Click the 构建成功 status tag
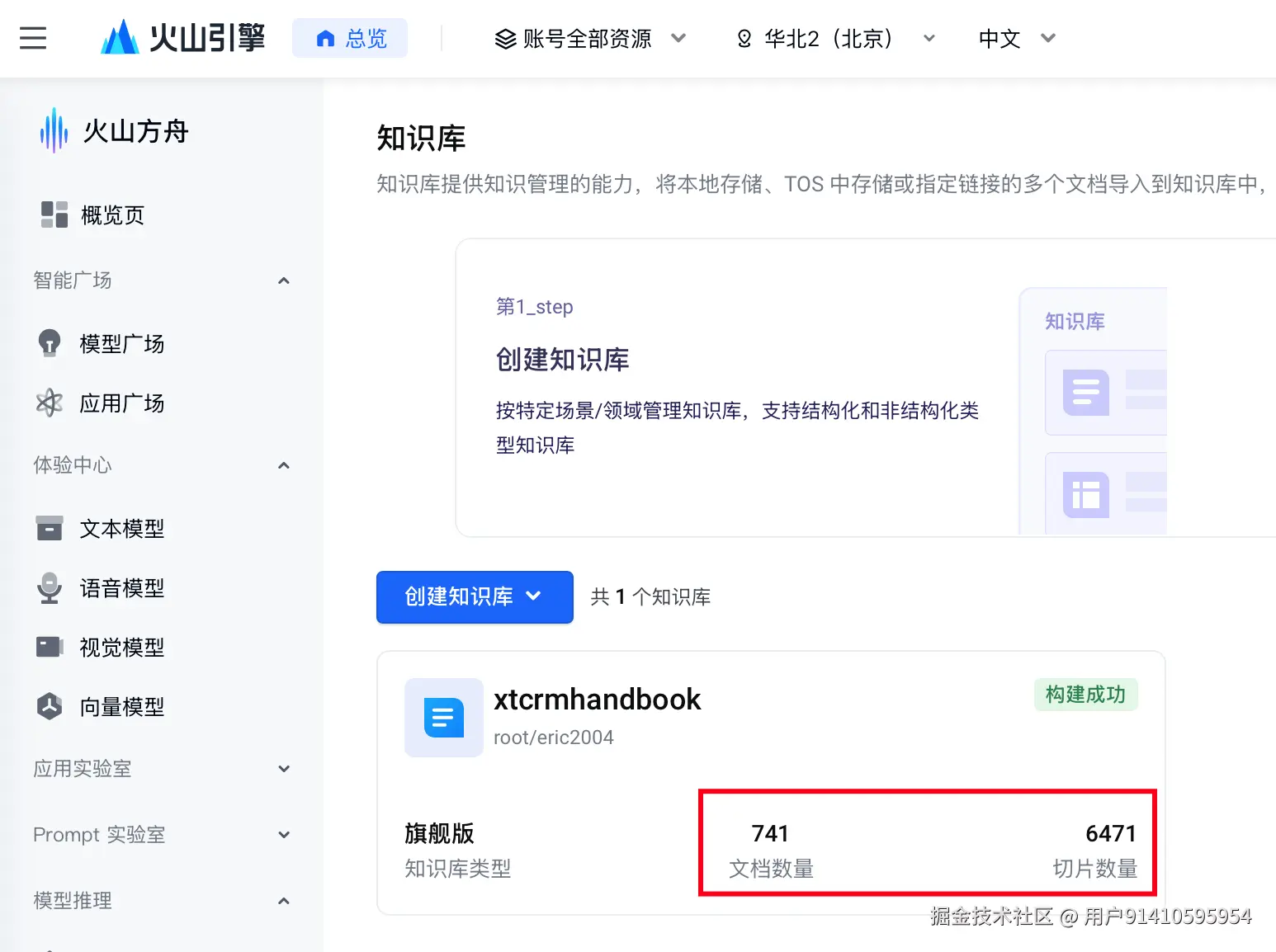Viewport: 1276px width, 952px height. tap(1085, 695)
